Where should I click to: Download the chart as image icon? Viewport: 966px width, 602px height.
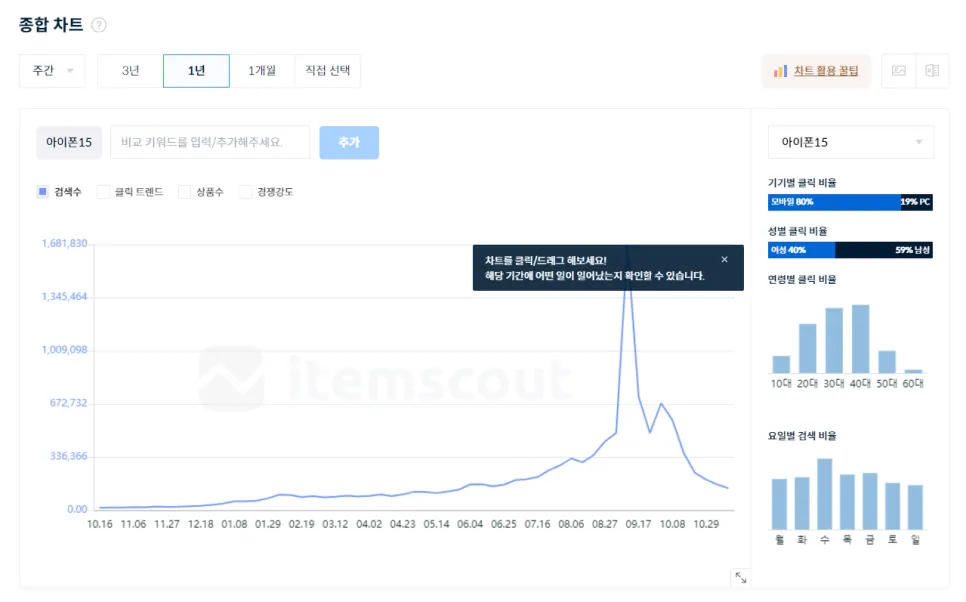click(899, 71)
